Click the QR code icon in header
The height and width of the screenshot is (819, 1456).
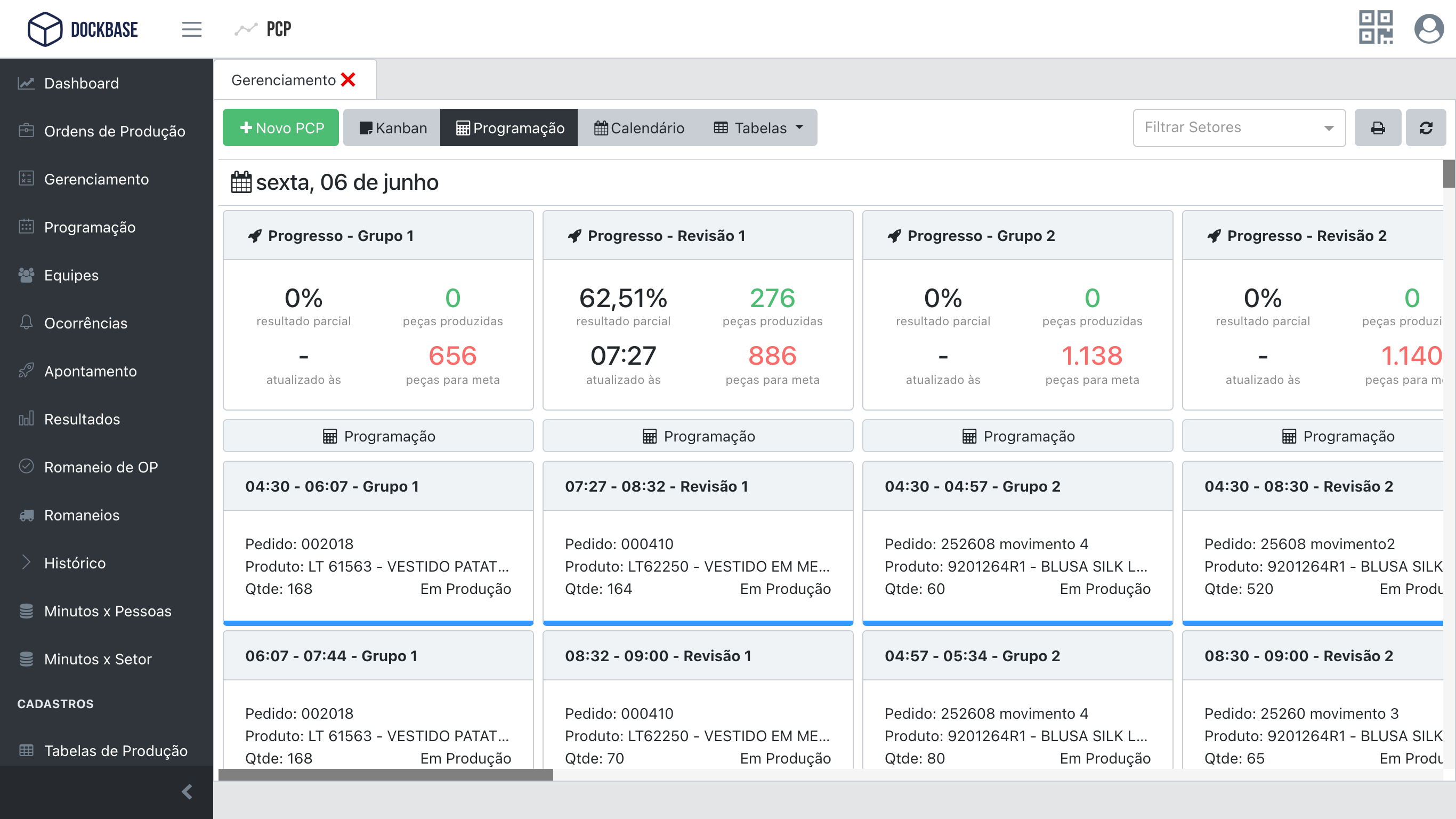1375,28
